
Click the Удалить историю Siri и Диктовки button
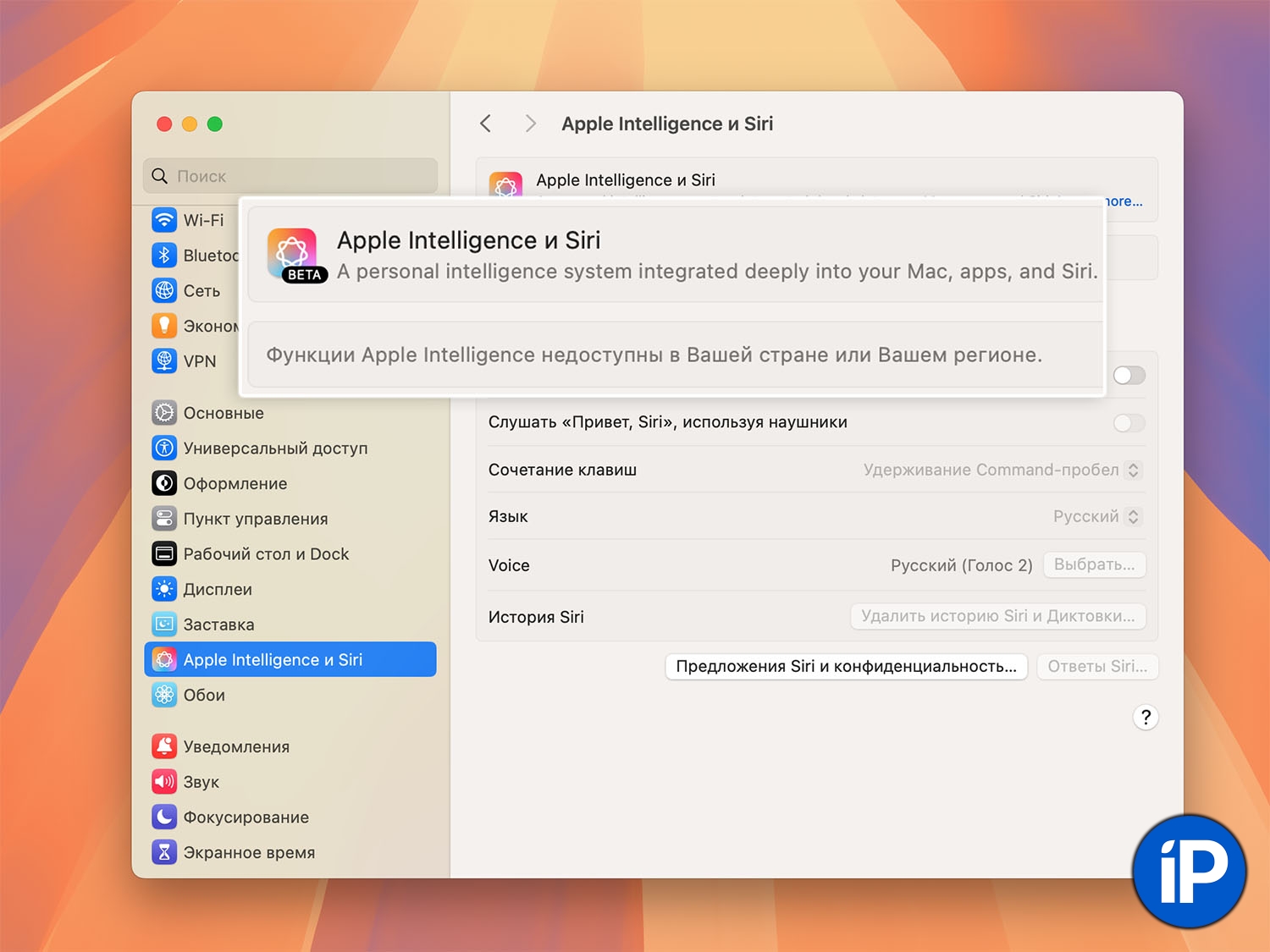click(997, 616)
